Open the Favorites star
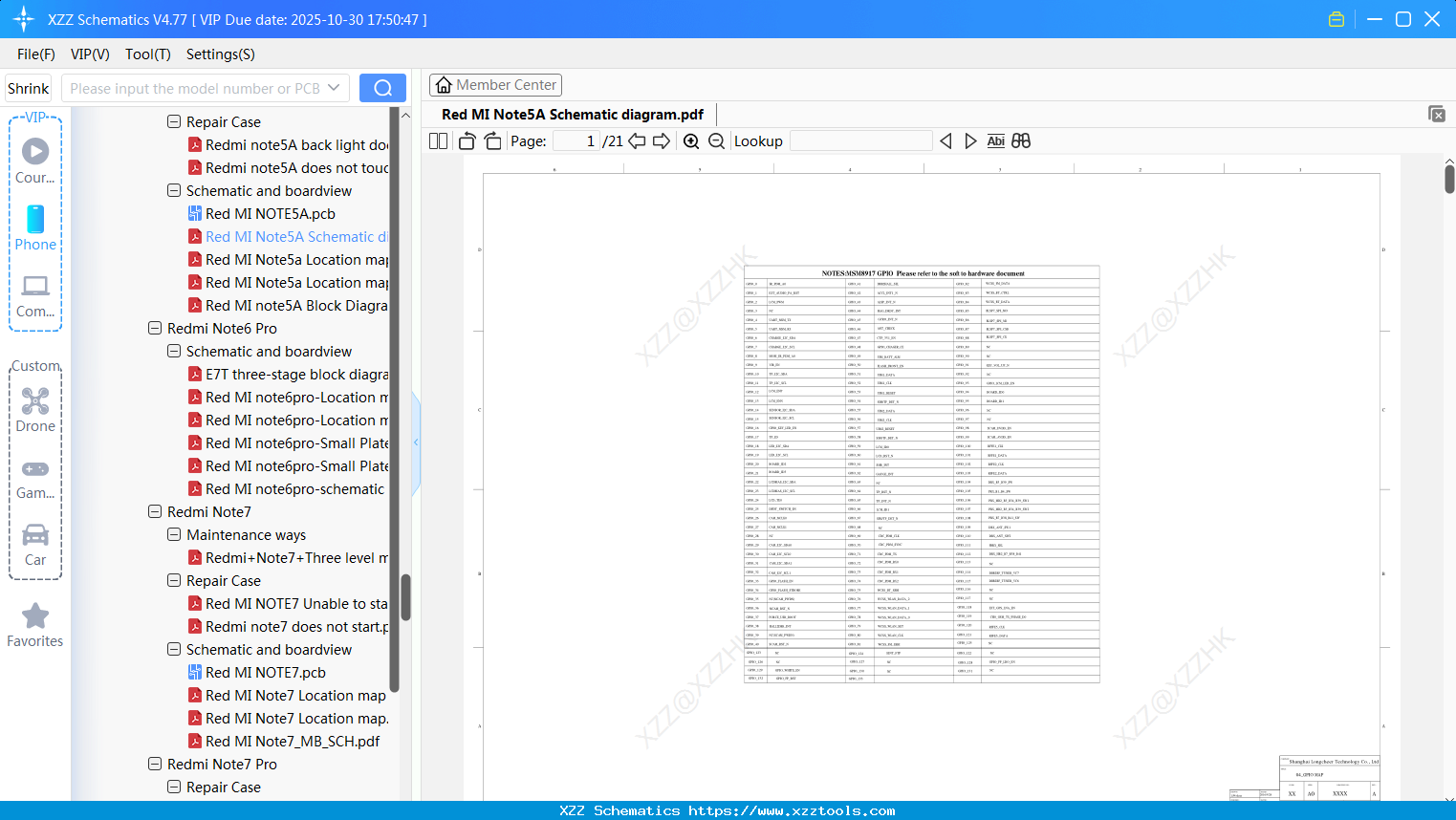The height and width of the screenshot is (820, 1456). pos(35,626)
